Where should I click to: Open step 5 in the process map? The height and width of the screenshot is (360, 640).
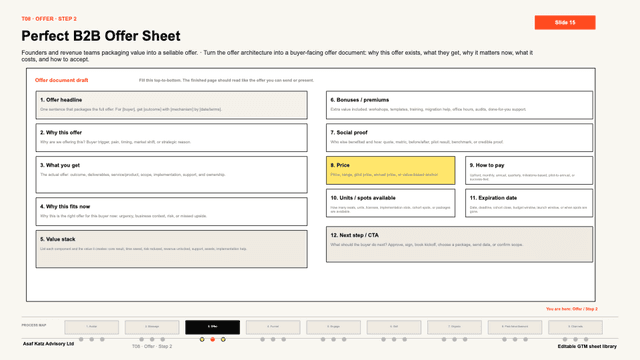click(x=333, y=327)
